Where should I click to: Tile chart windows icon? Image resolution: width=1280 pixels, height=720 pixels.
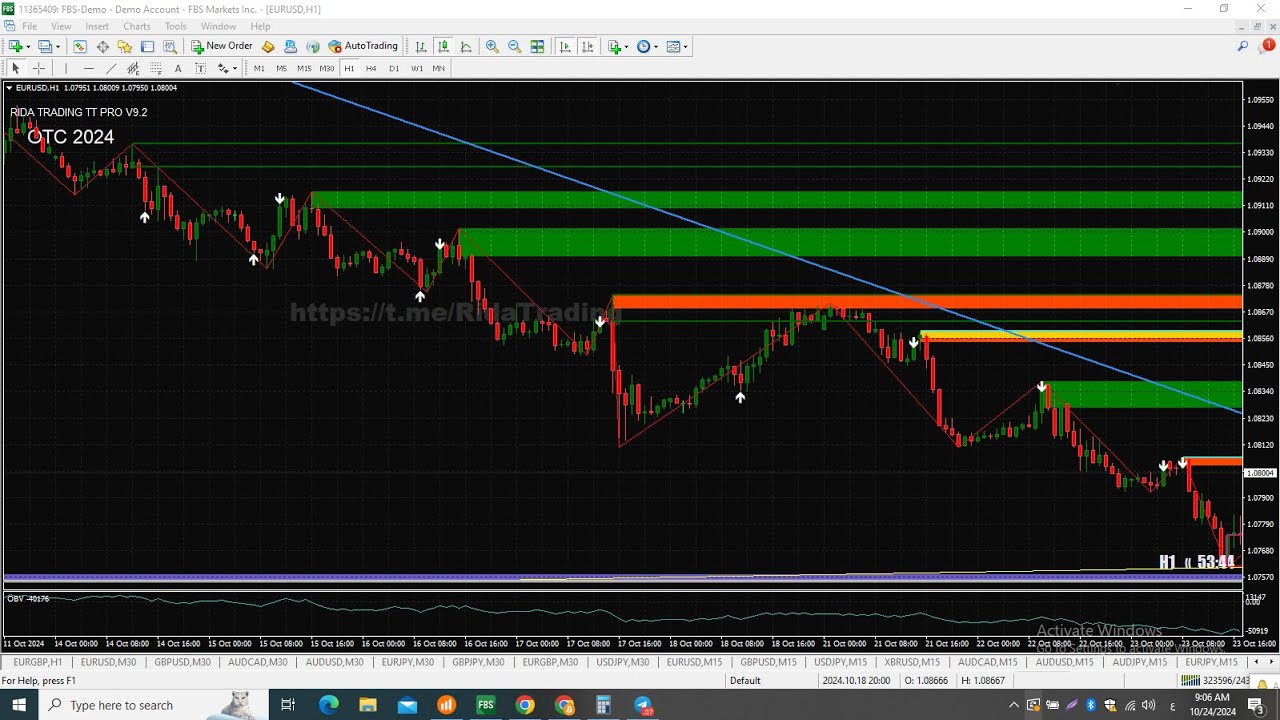click(537, 46)
